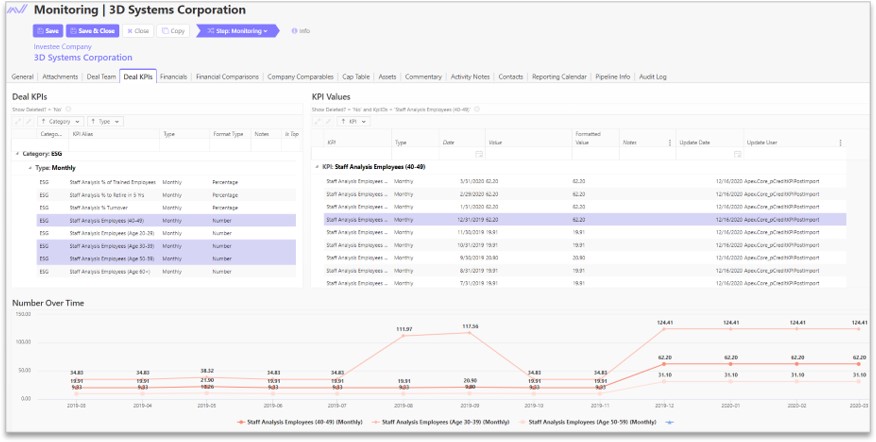876x442 pixels.
Task: Click the second edit icon in the KPI Values toolbar
Action: pyautogui.click(x=328, y=121)
